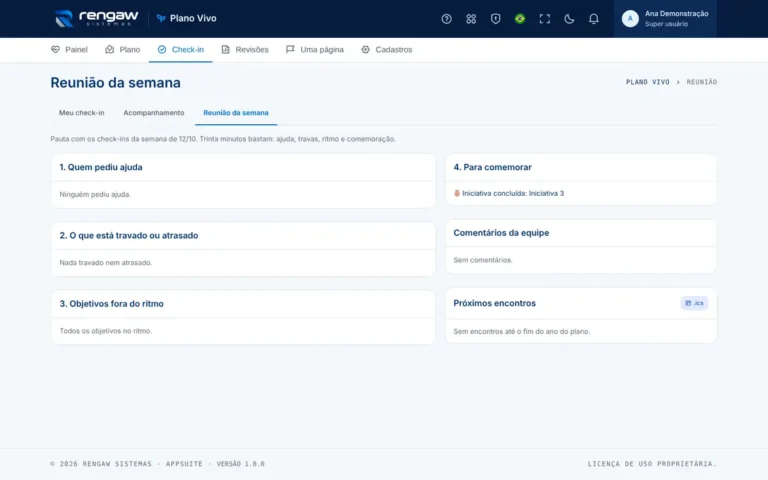
Task: Go to the Painel menu item
Action: [x=69, y=49]
